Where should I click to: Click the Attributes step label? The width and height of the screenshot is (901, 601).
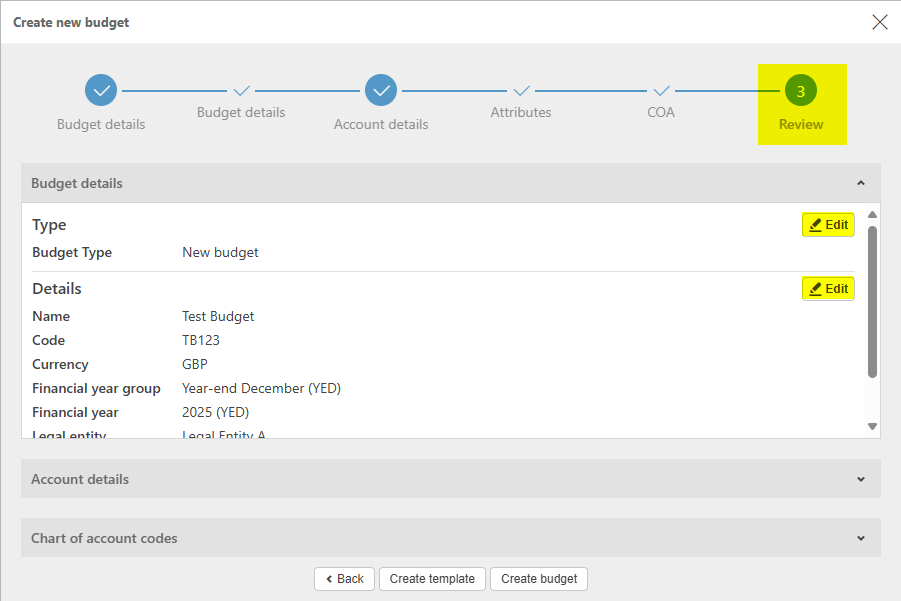pyautogui.click(x=521, y=113)
